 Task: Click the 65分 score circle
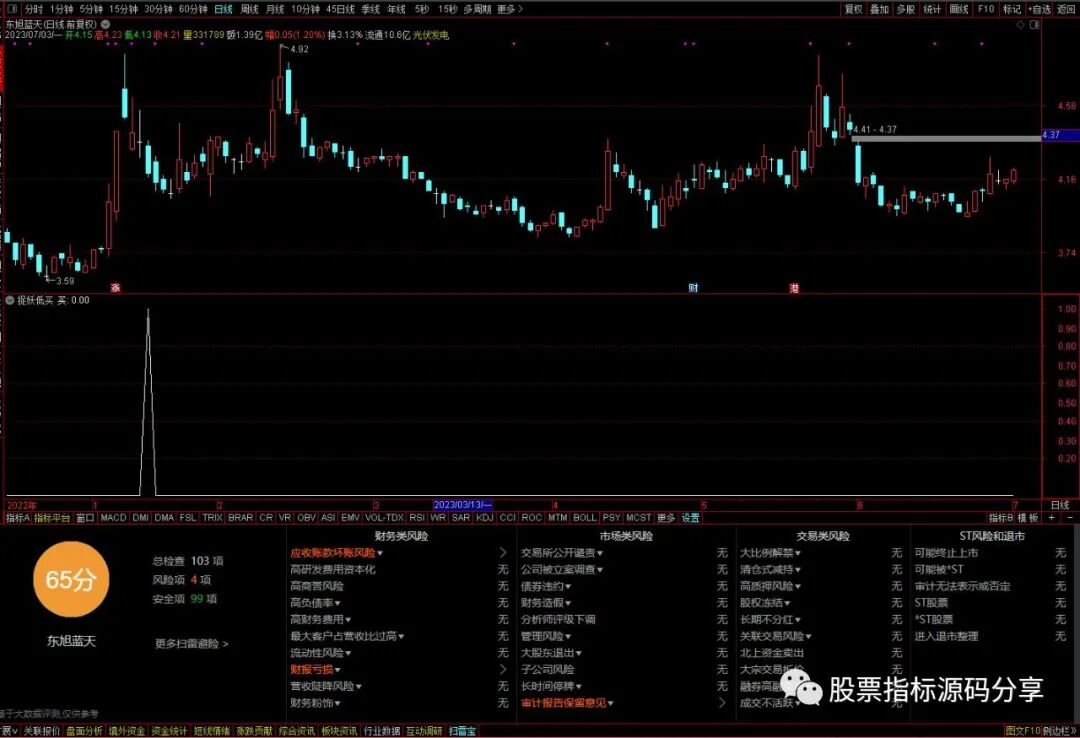click(x=71, y=580)
